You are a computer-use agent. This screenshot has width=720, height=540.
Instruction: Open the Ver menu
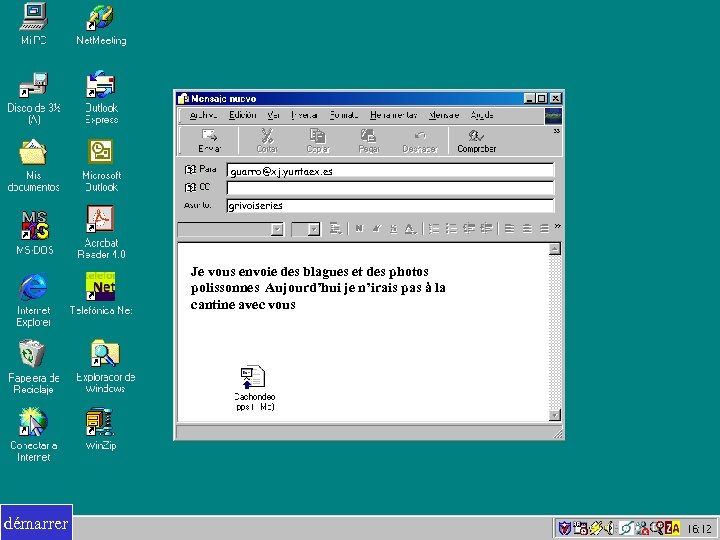(273, 115)
